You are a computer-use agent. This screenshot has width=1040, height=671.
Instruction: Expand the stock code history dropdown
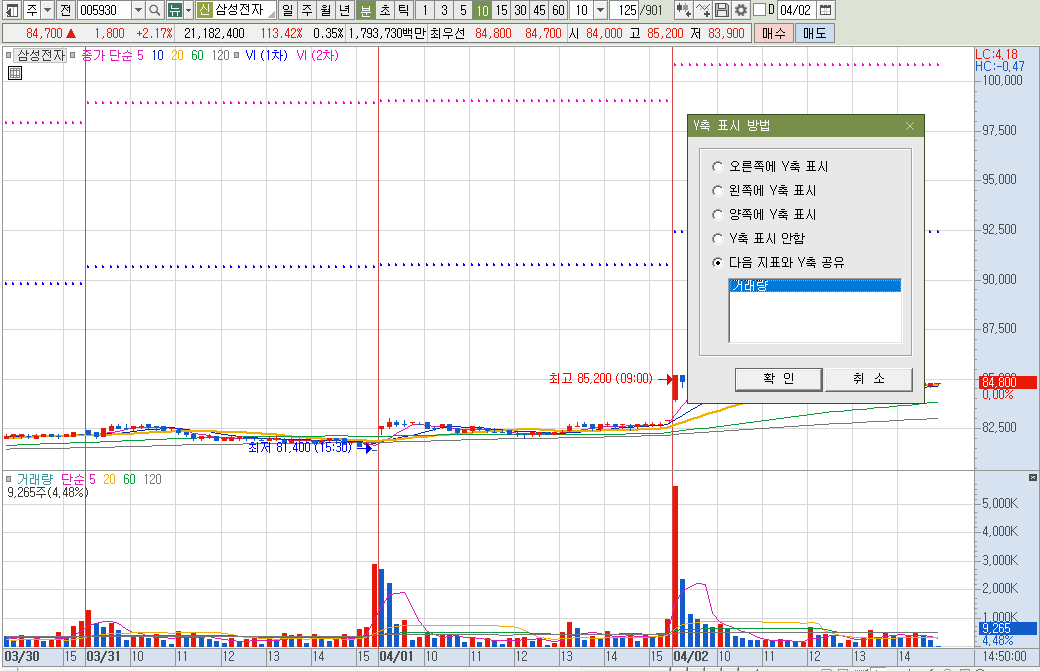(138, 10)
